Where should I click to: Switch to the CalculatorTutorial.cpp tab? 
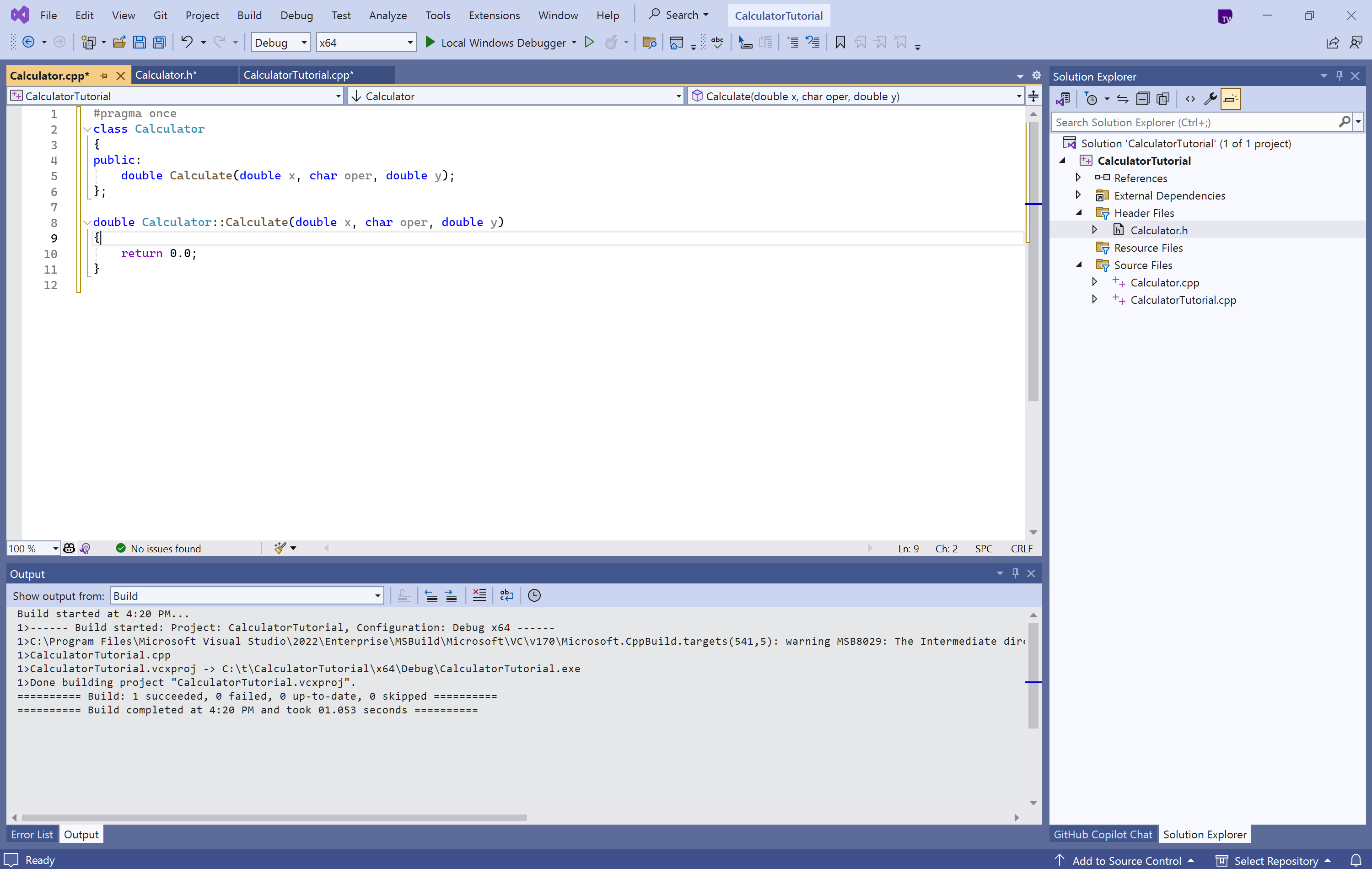300,75
